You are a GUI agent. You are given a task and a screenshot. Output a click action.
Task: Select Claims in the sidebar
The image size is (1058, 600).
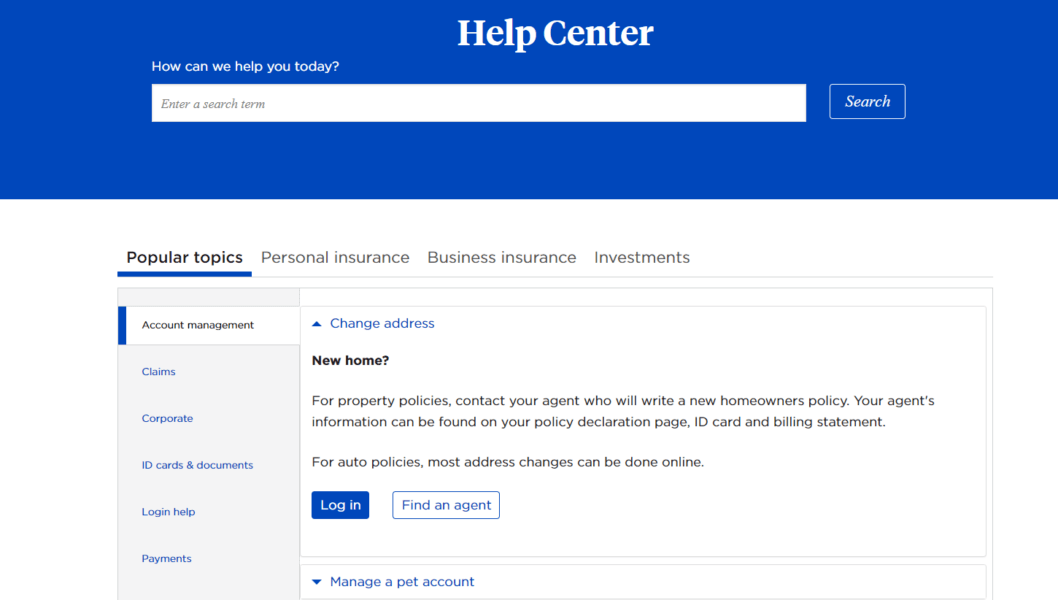(158, 371)
